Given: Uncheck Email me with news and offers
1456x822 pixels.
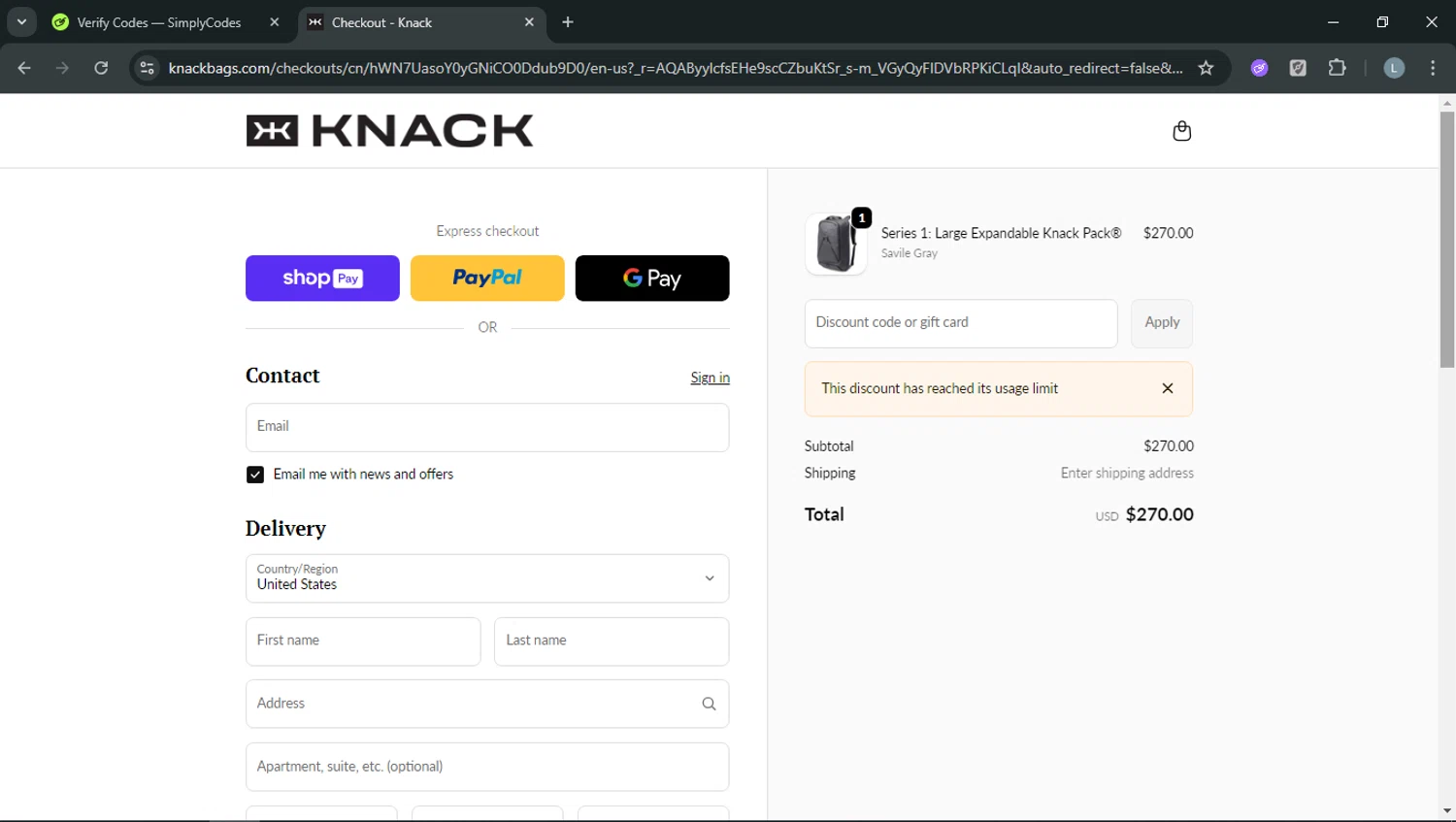Looking at the screenshot, I should [x=255, y=475].
